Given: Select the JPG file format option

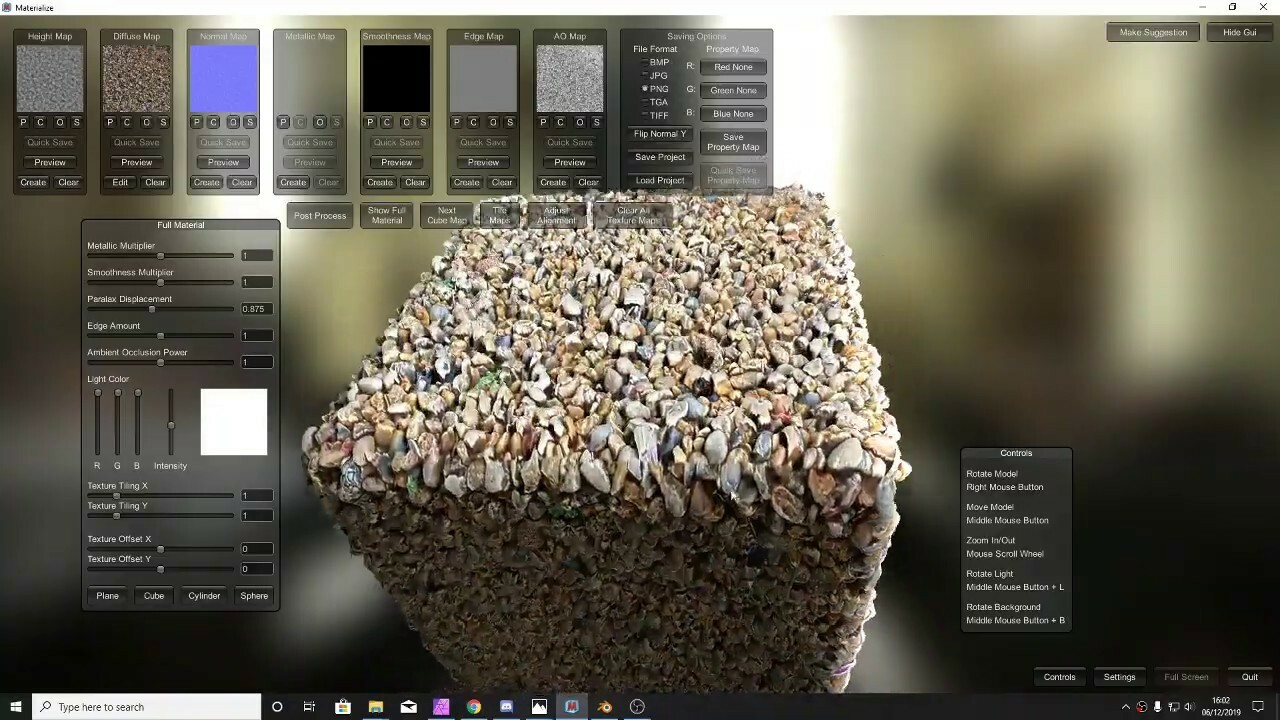Looking at the screenshot, I should coord(646,76).
